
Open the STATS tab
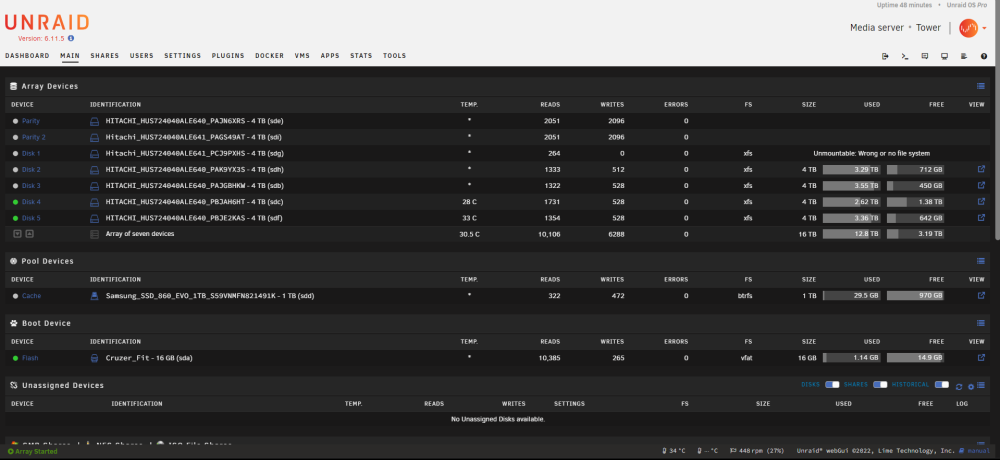[362, 56]
